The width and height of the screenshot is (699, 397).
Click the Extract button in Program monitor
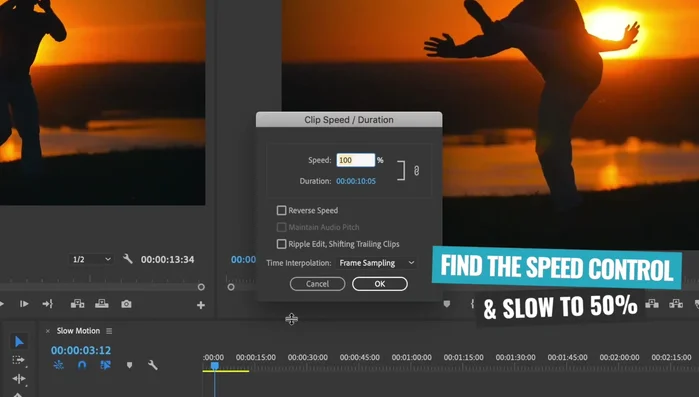tap(676, 304)
